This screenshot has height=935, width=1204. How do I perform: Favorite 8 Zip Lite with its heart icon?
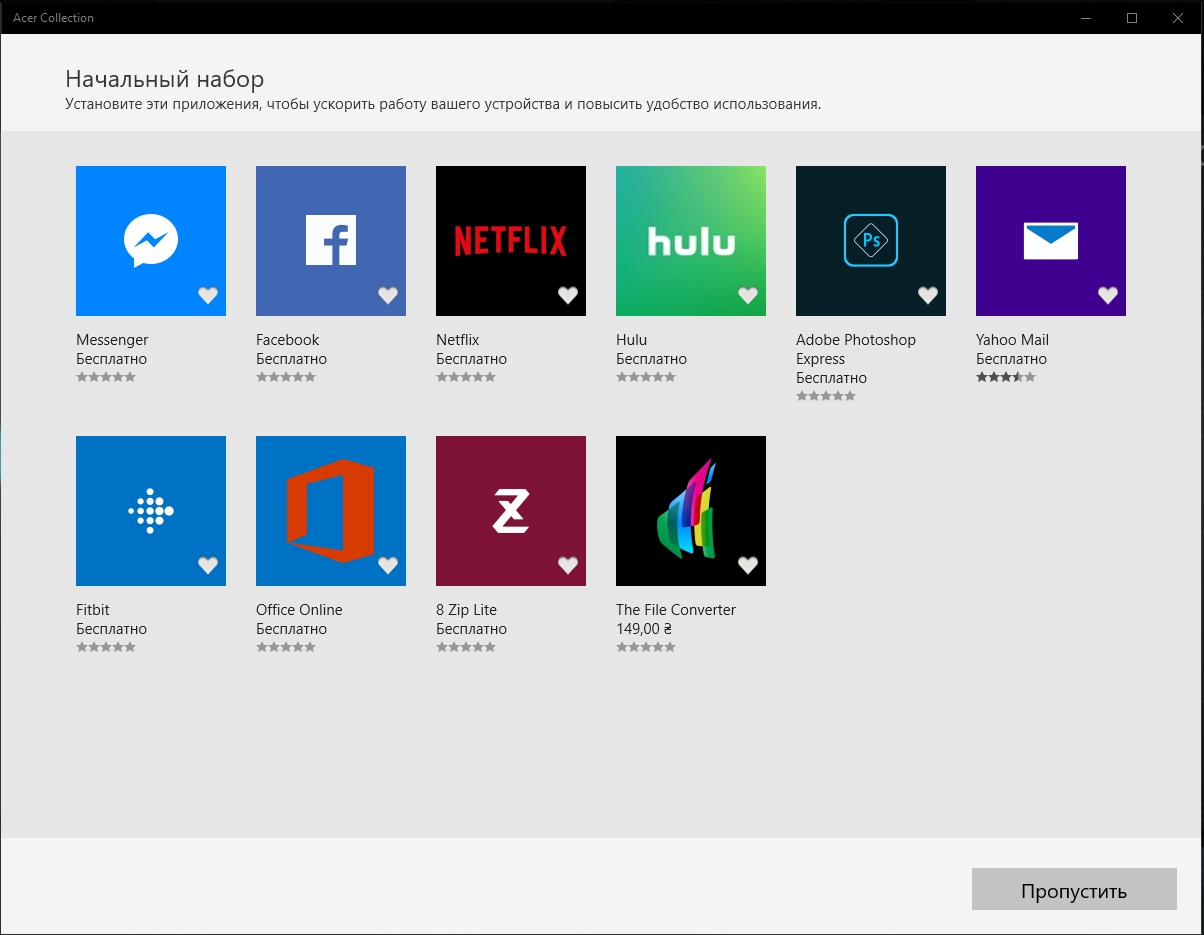coord(568,565)
